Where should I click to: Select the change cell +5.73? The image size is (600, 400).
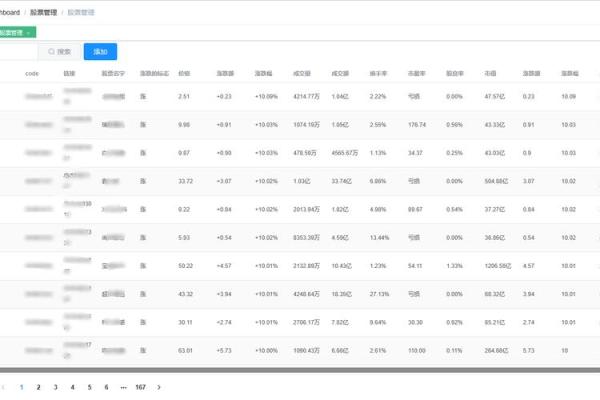click(x=224, y=351)
